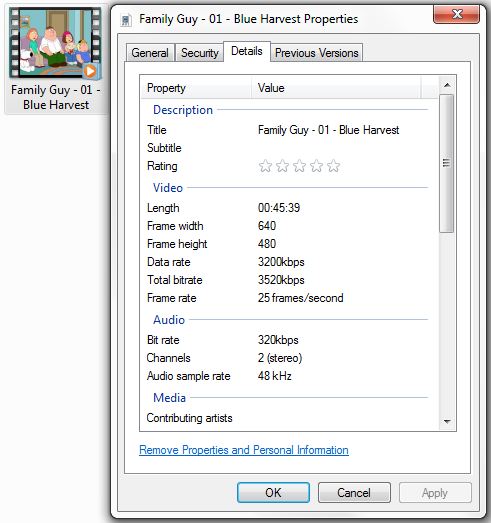Click the empty Subtitle value field
491x523 pixels.
coord(340,148)
